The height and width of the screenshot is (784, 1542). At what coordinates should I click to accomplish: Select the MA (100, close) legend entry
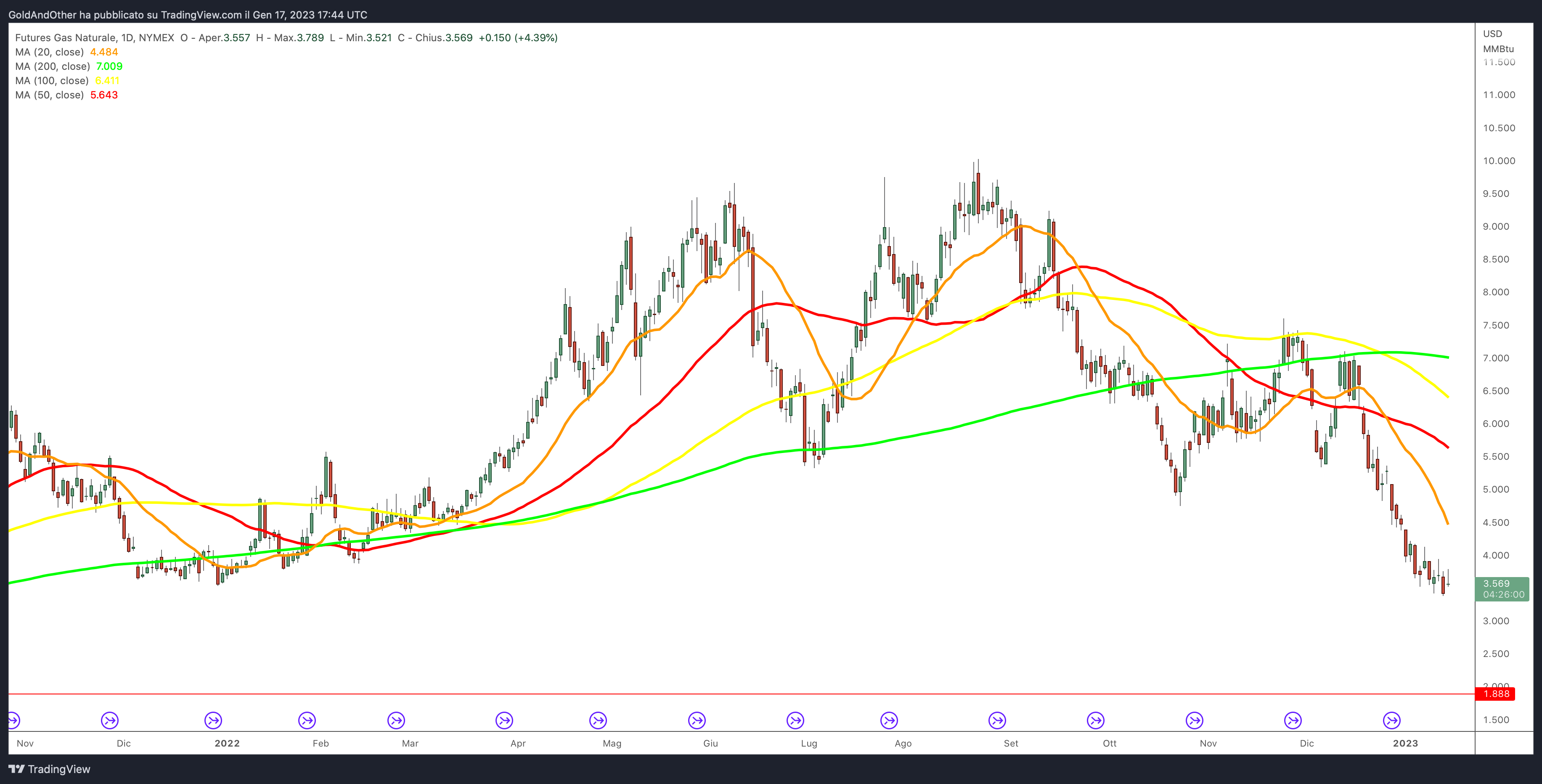67,81
